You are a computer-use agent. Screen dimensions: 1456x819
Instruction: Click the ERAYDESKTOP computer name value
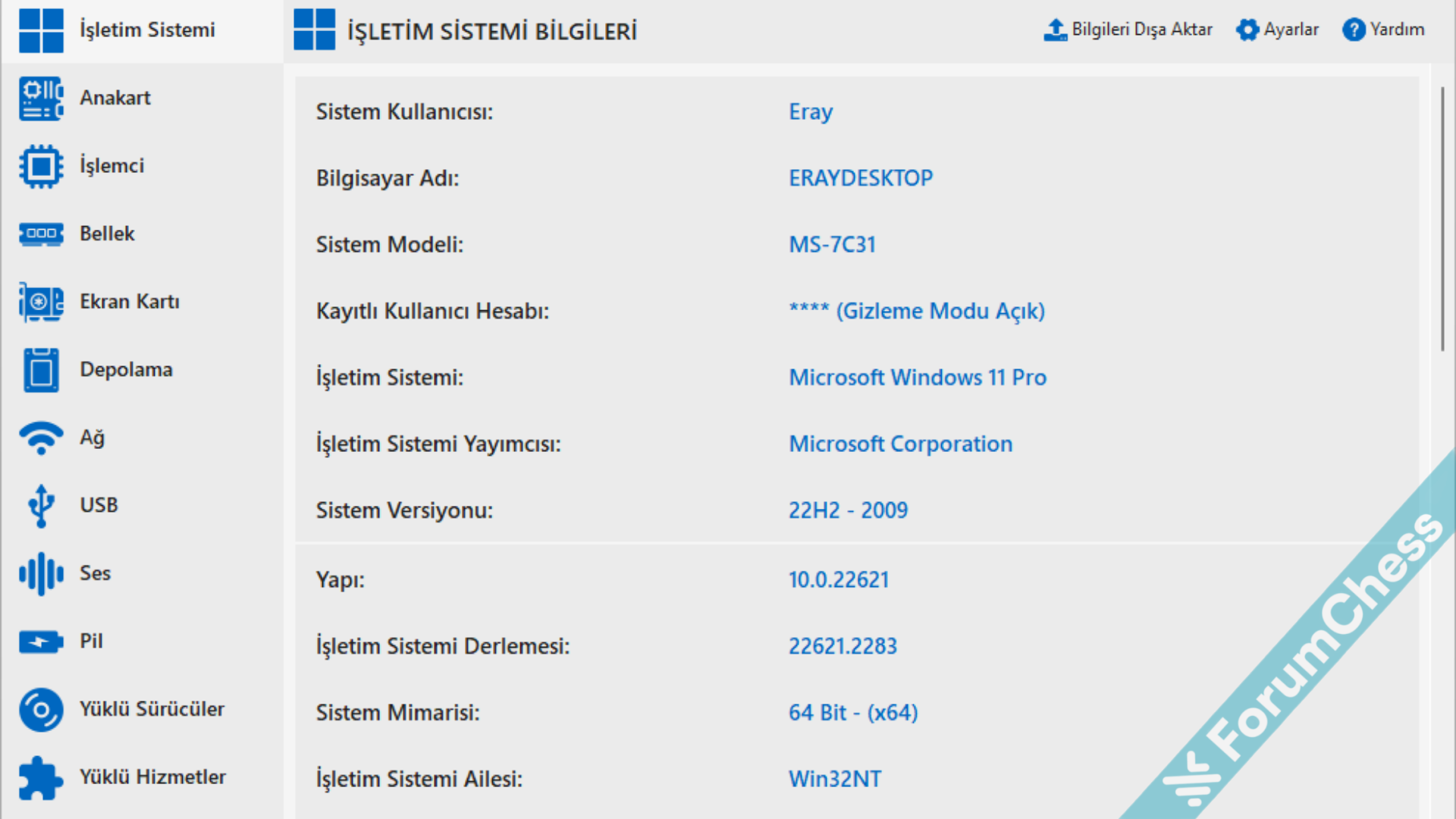pos(860,178)
